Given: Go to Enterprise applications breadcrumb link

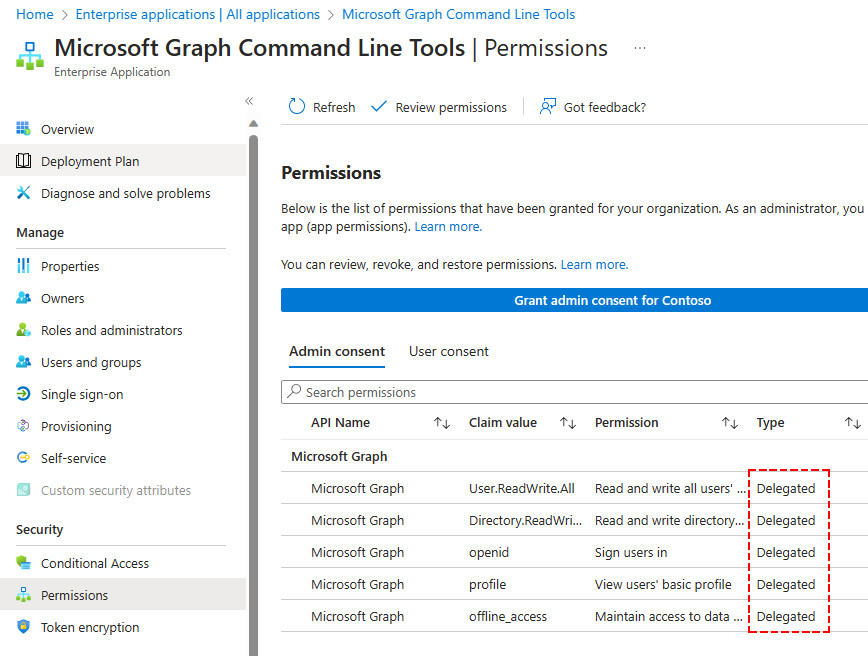Looking at the screenshot, I should [198, 14].
